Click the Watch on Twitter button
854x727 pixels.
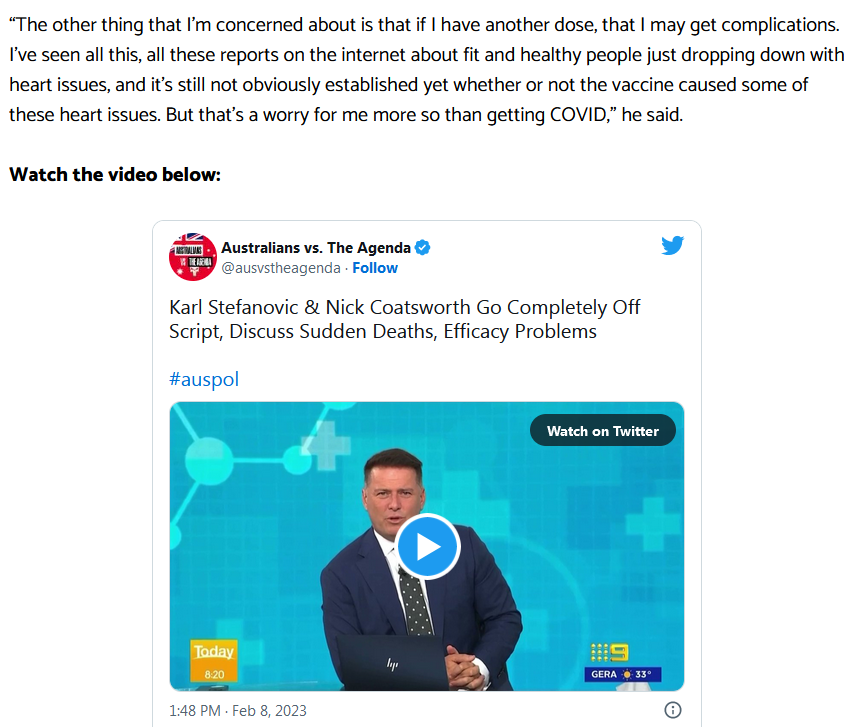[x=603, y=431]
